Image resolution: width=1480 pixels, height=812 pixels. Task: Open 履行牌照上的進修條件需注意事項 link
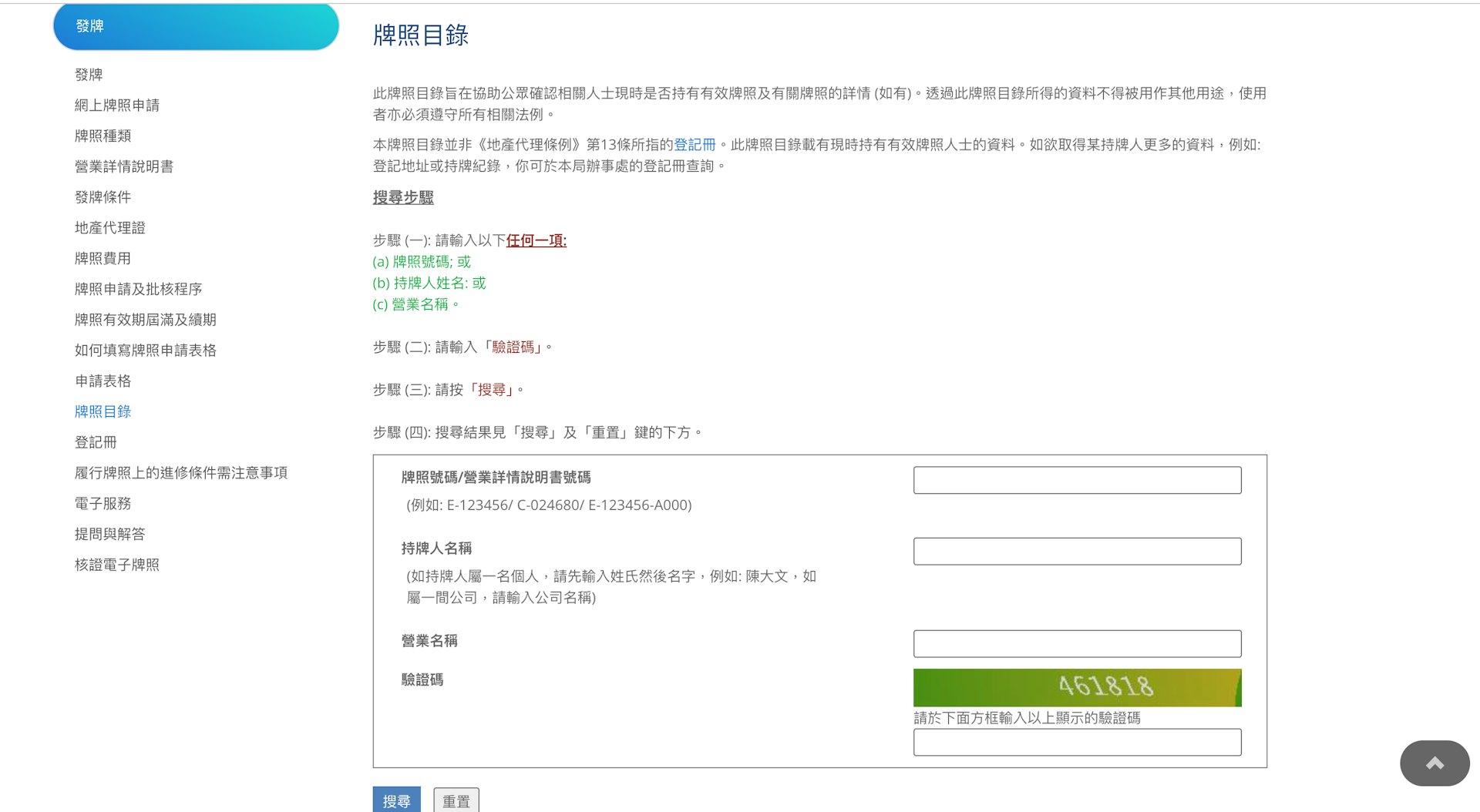tap(181, 473)
